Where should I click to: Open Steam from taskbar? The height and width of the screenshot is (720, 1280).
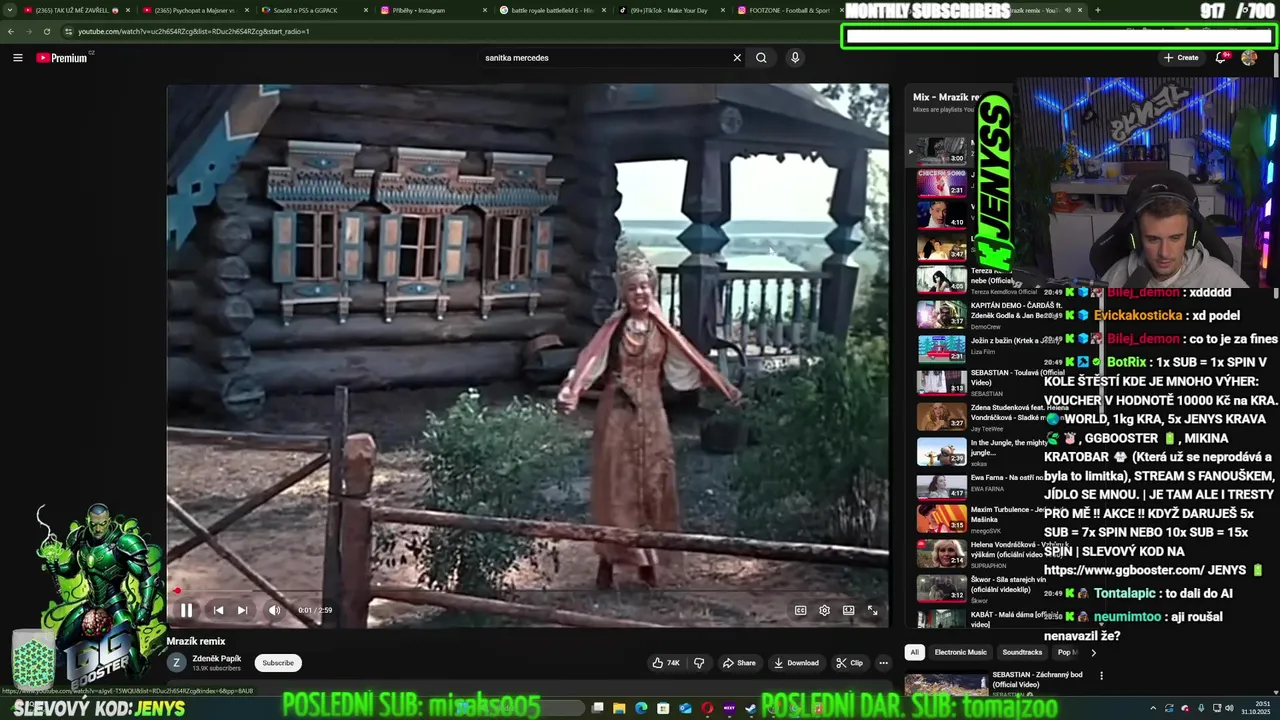click(751, 709)
